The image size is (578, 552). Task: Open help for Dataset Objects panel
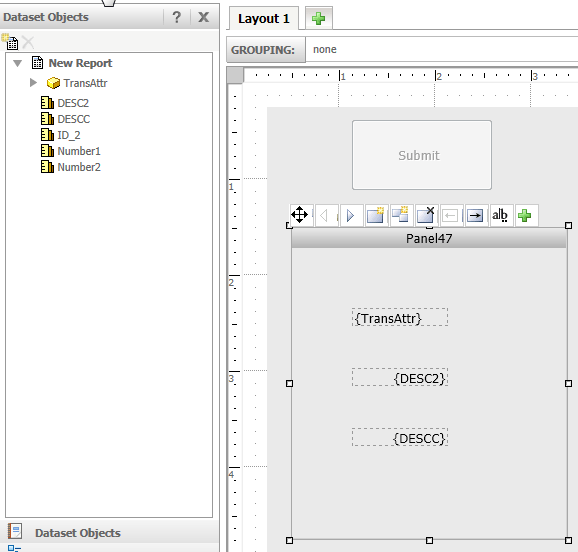tap(177, 17)
